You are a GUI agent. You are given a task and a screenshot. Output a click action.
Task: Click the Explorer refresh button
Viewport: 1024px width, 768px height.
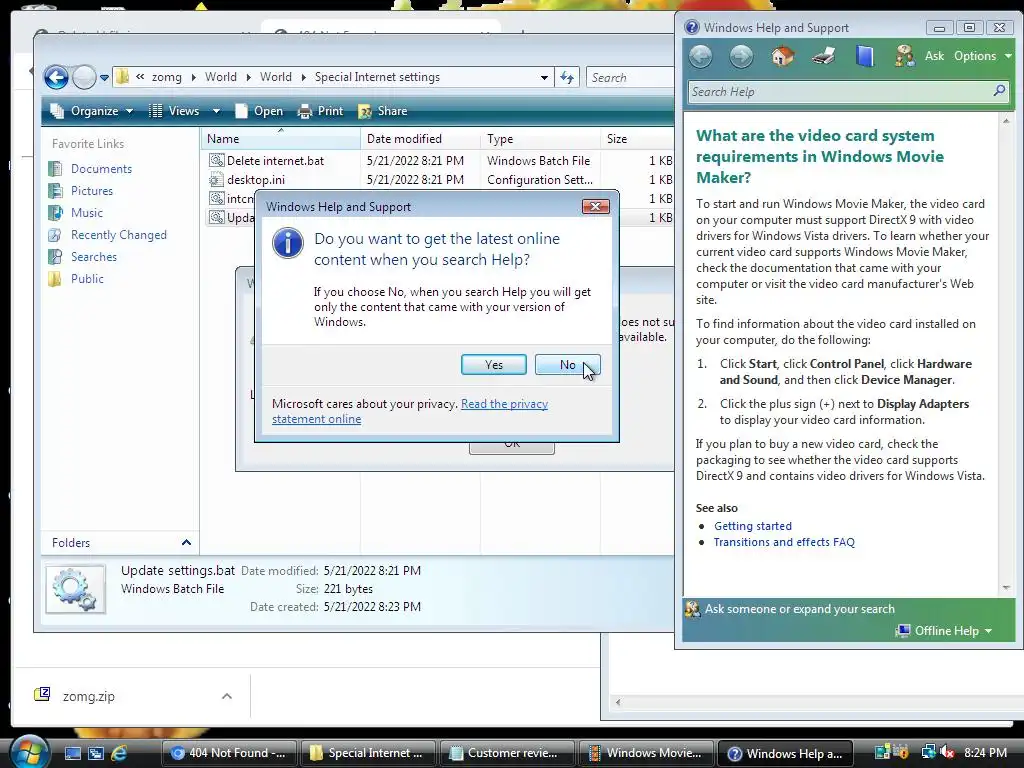coord(567,78)
